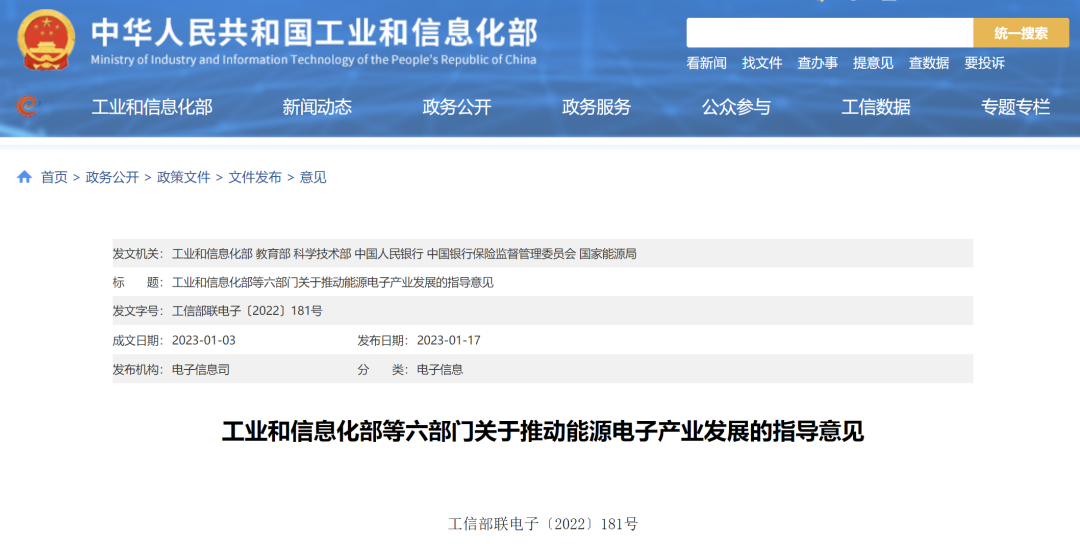The height and width of the screenshot is (544, 1080).
Task: Click the search input field
Action: pos(829,33)
